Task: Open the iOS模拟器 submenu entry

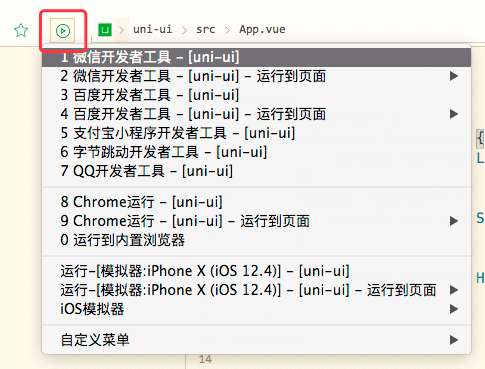Action: pos(256,309)
